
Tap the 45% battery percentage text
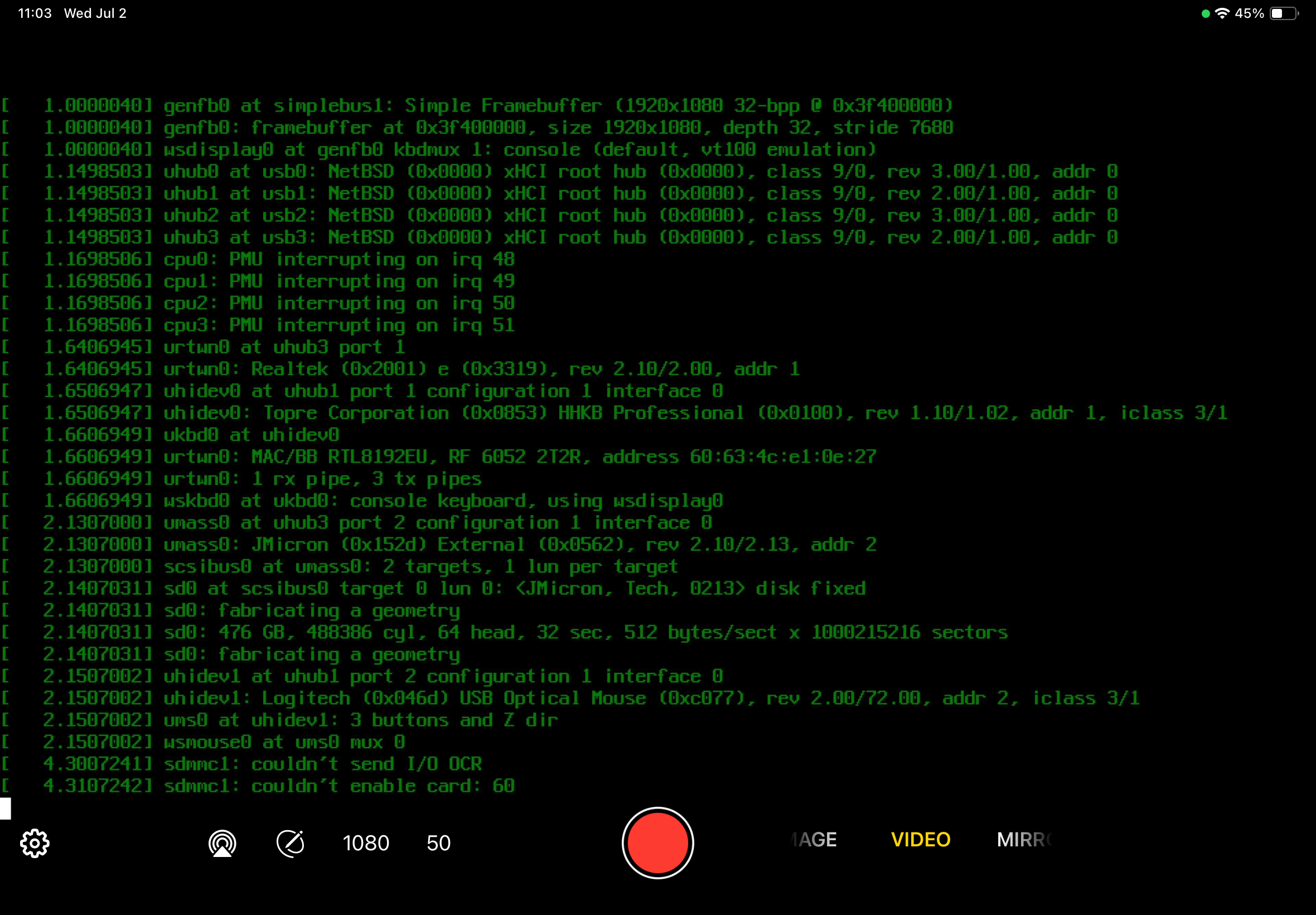[1250, 13]
